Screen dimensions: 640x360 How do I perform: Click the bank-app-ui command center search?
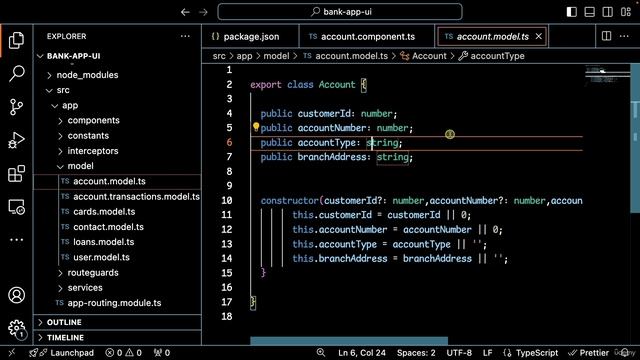click(x=340, y=12)
